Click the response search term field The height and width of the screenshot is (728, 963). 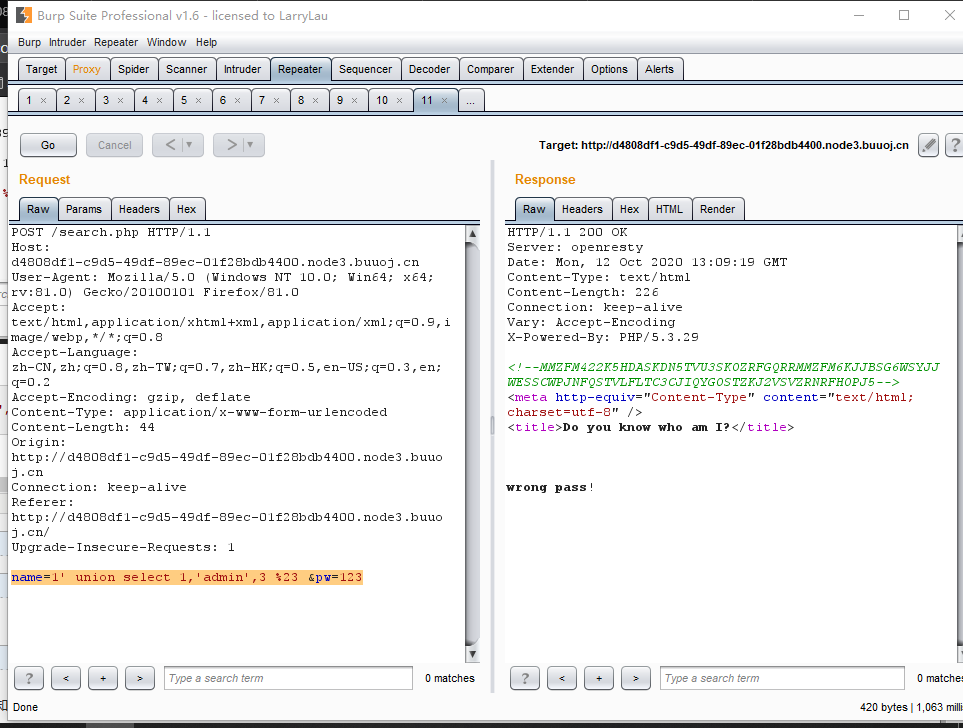782,678
